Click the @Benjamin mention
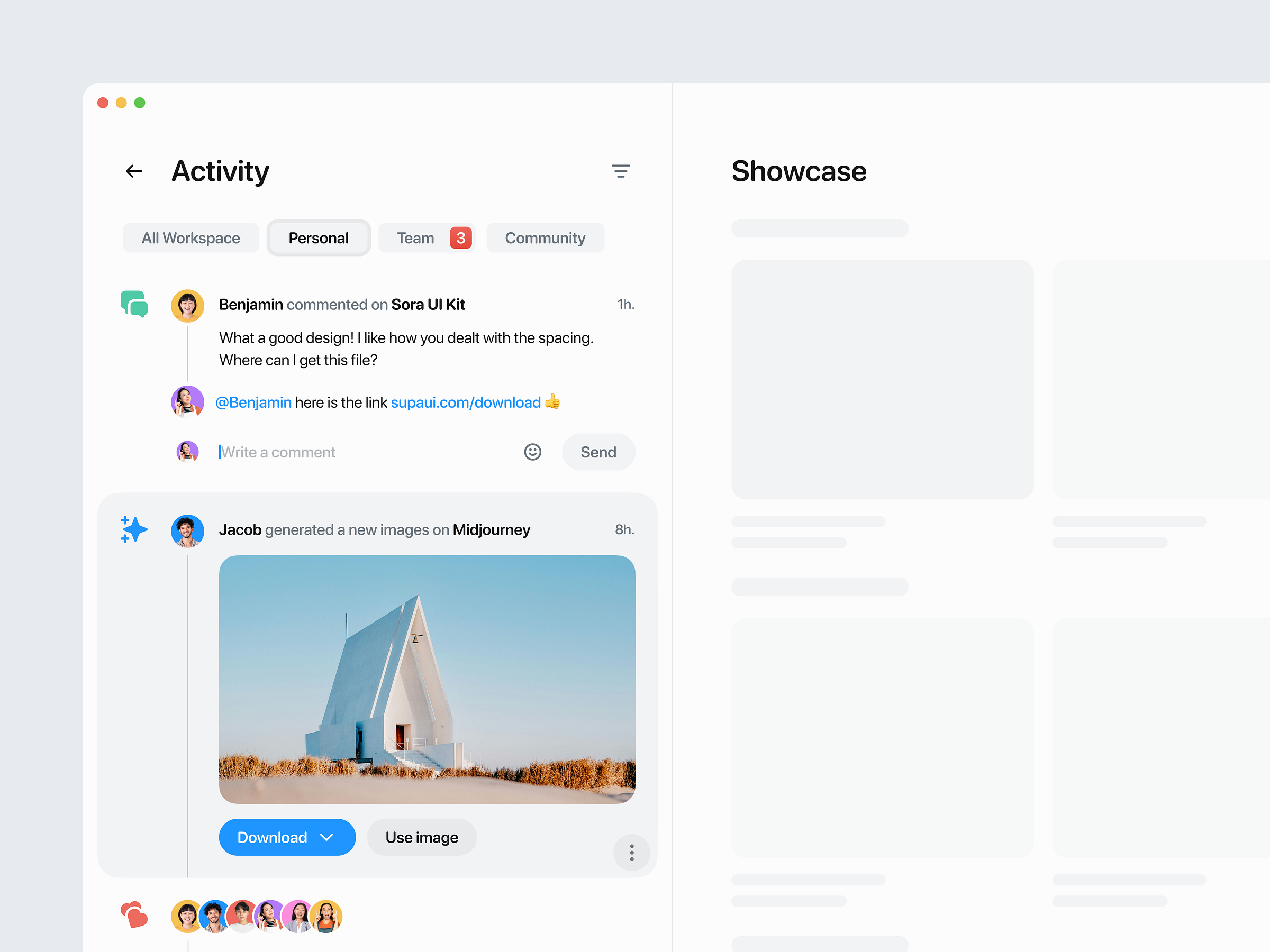This screenshot has height=952, width=1270. (x=253, y=402)
